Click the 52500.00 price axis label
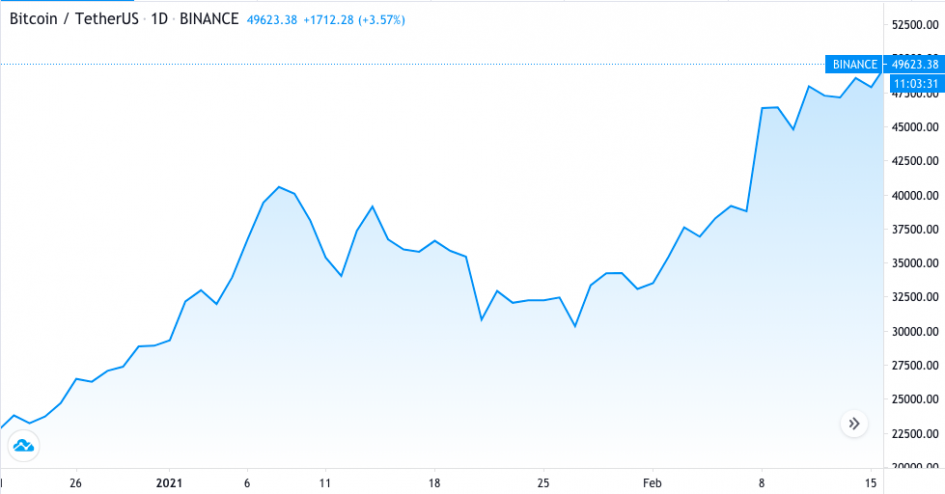Viewport: 945px width, 494px height. [915, 25]
